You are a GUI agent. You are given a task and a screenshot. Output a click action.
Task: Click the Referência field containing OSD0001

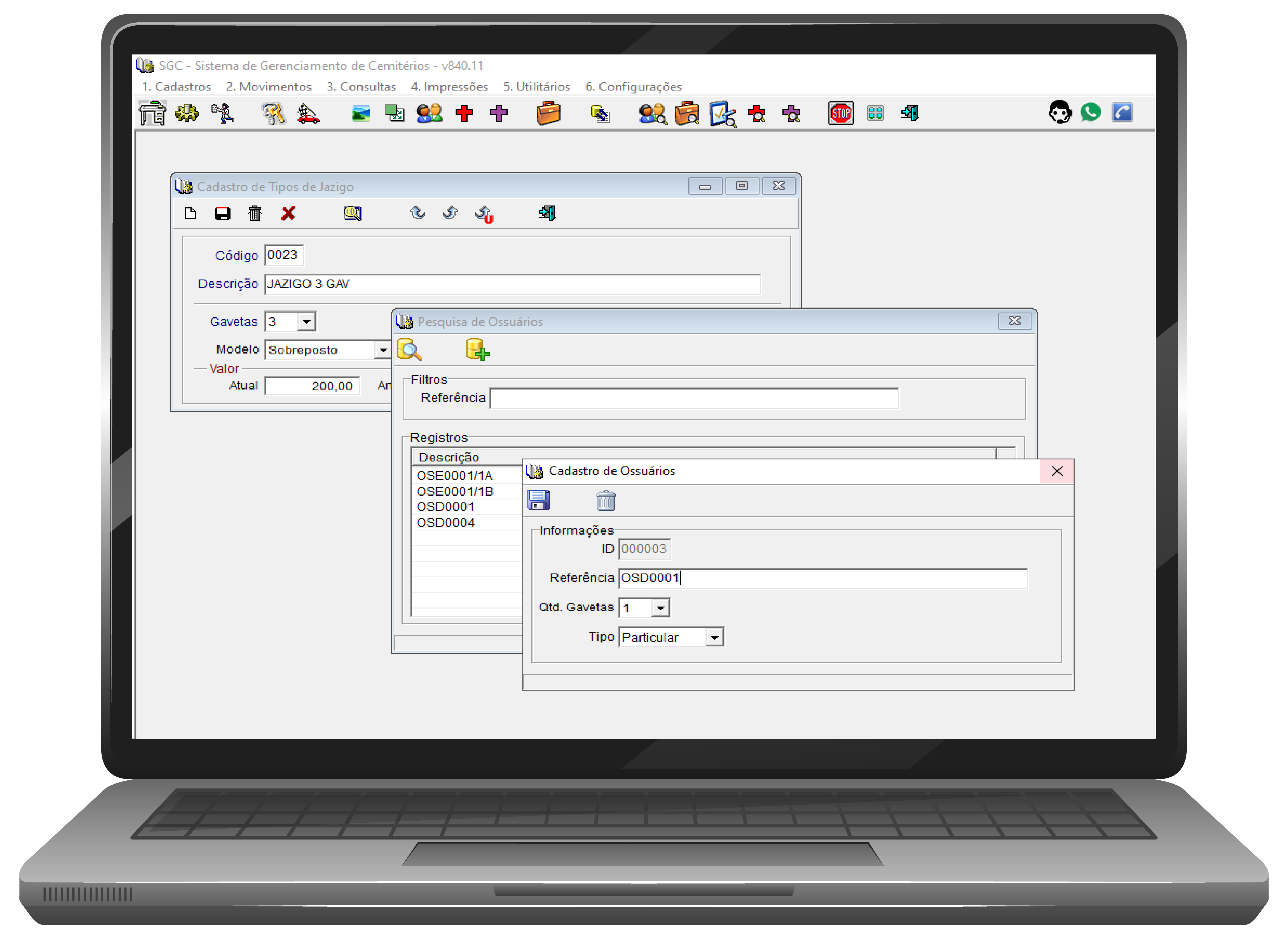[823, 579]
